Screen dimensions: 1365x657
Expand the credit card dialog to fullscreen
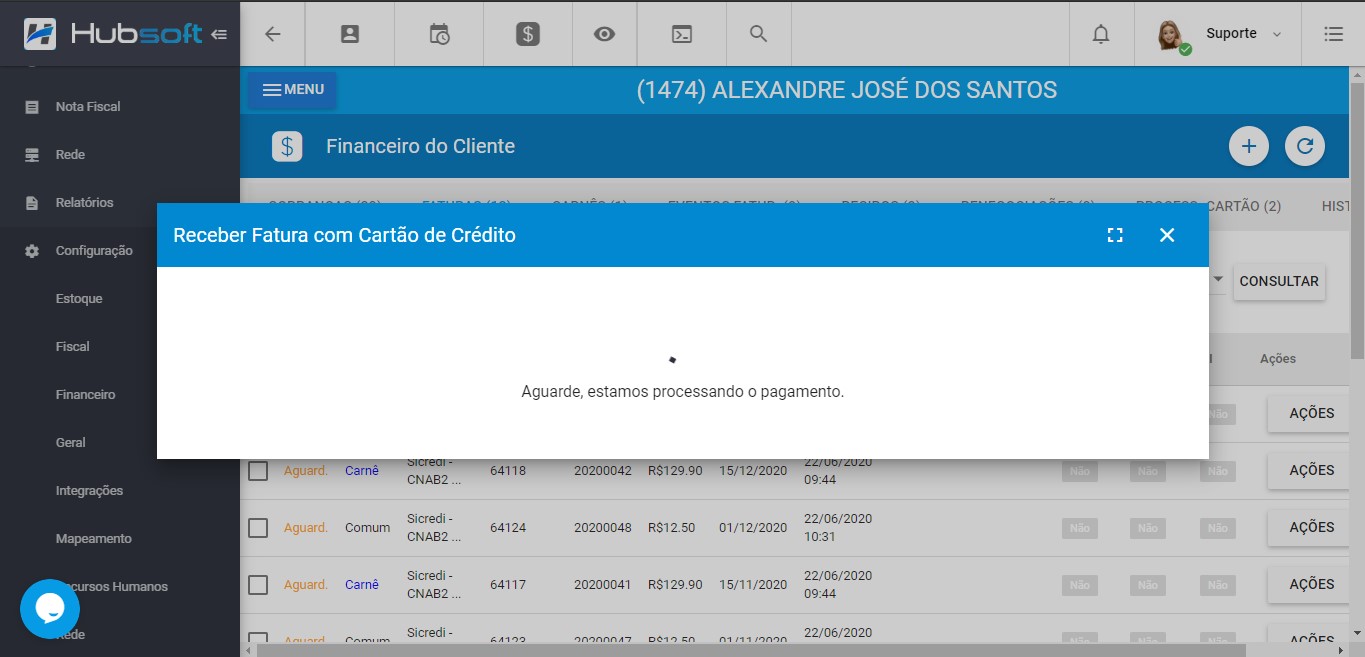pos(1115,235)
